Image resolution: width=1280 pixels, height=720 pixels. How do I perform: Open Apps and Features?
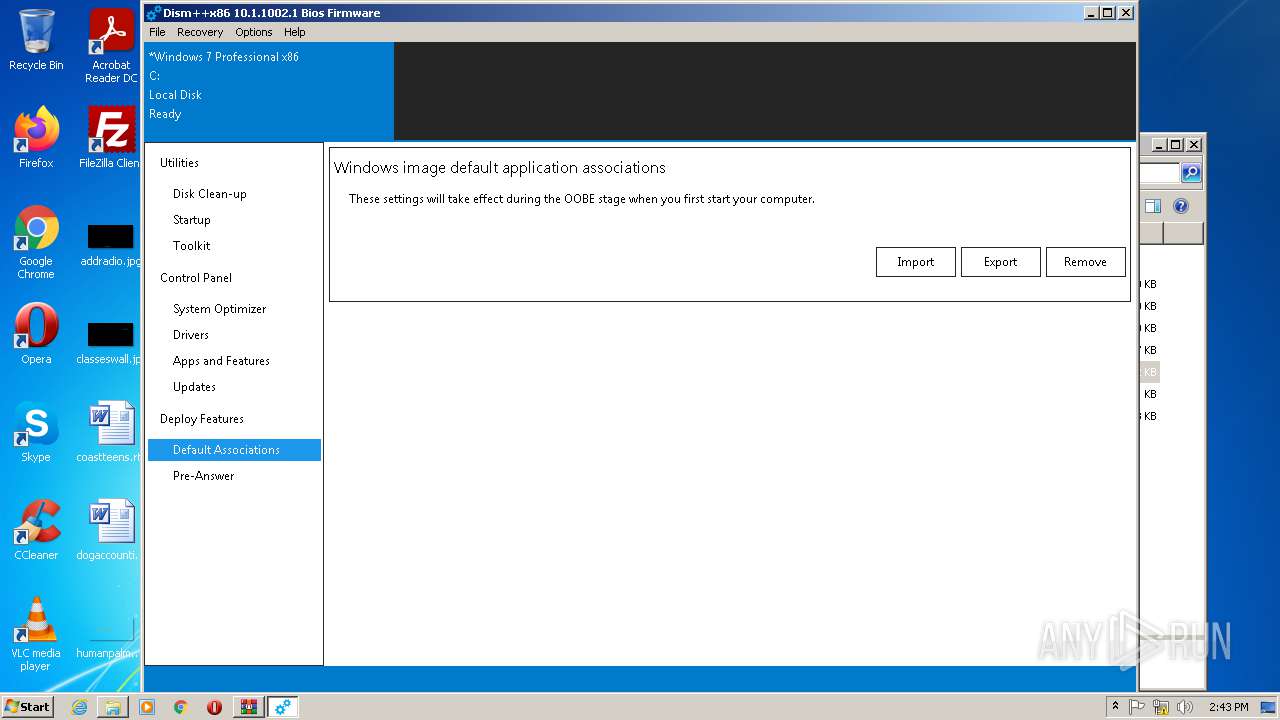234,361
